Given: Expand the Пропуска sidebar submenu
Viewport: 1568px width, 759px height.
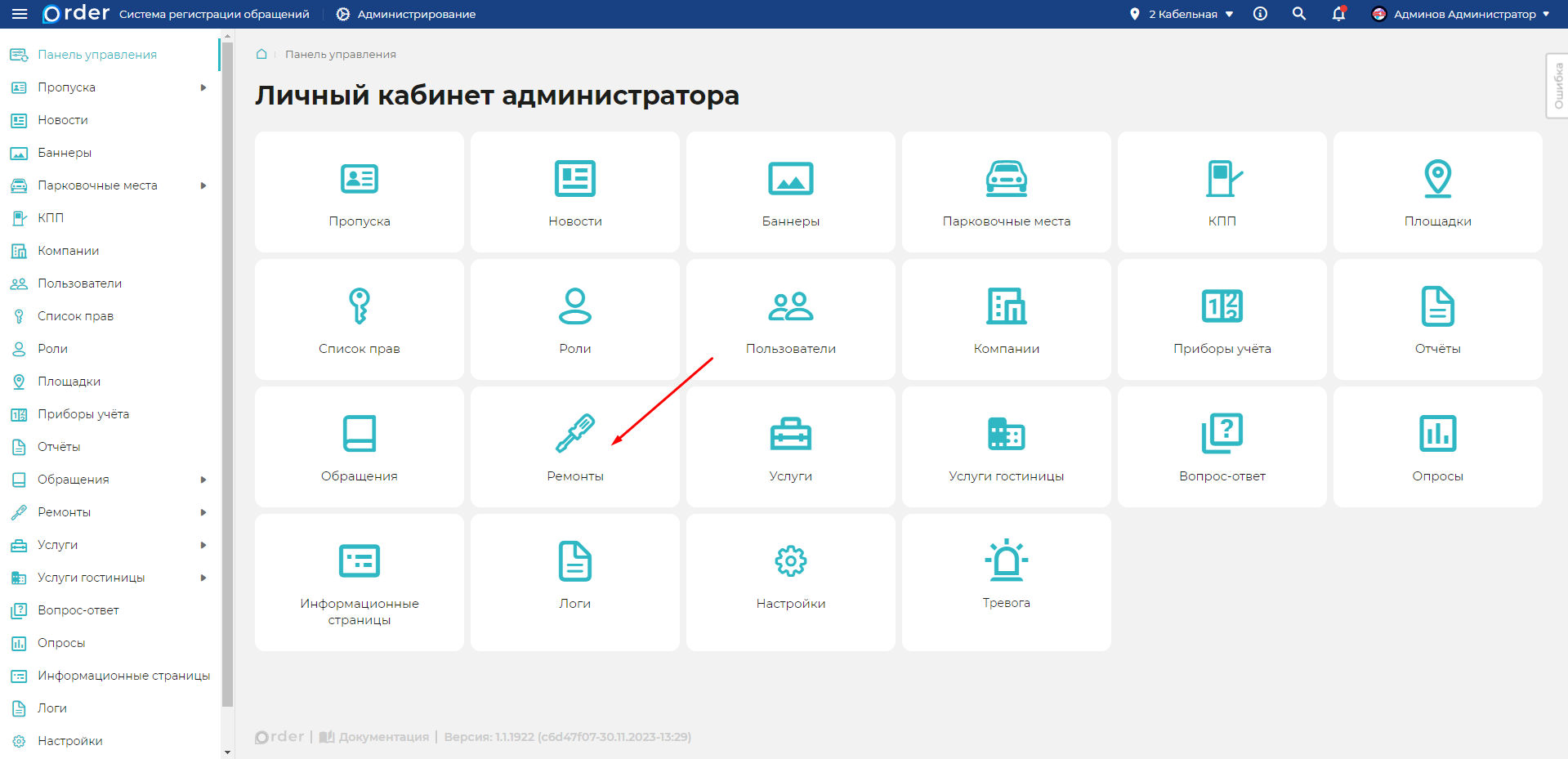Looking at the screenshot, I should 203,87.
